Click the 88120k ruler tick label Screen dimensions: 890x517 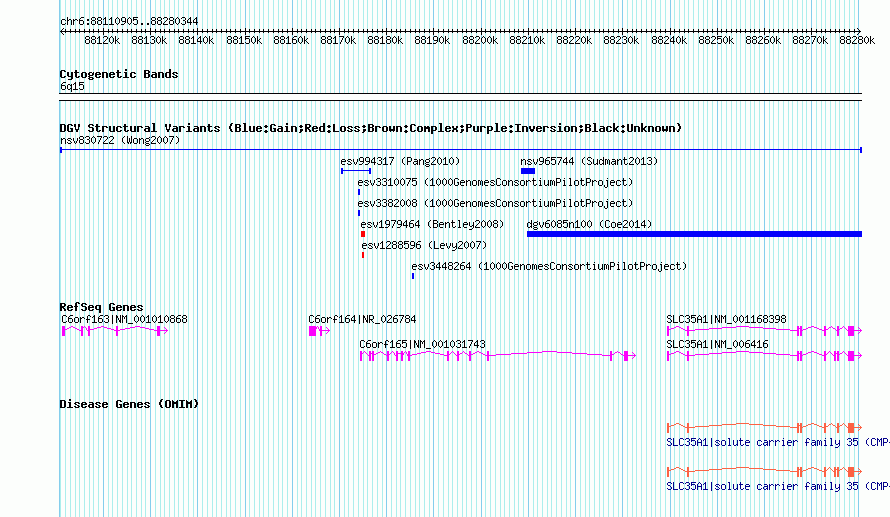102,40
